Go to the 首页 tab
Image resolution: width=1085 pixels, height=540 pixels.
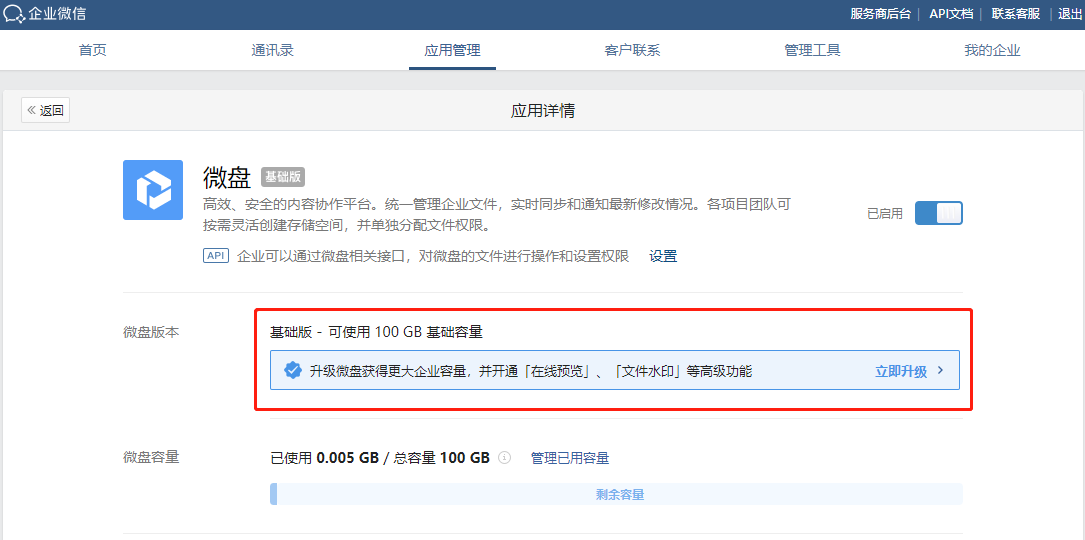[92, 50]
